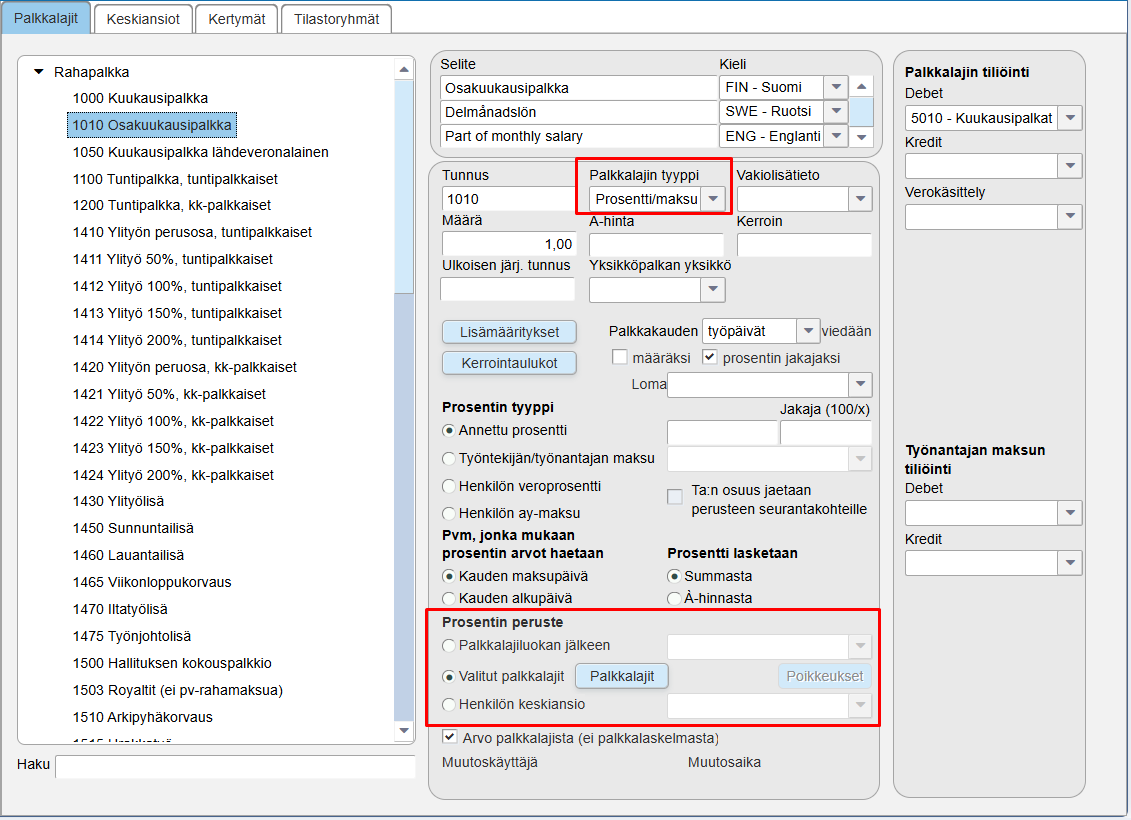This screenshot has height=820, width=1131.
Task: Select Annettu prosentti radio button
Action: tap(449, 431)
